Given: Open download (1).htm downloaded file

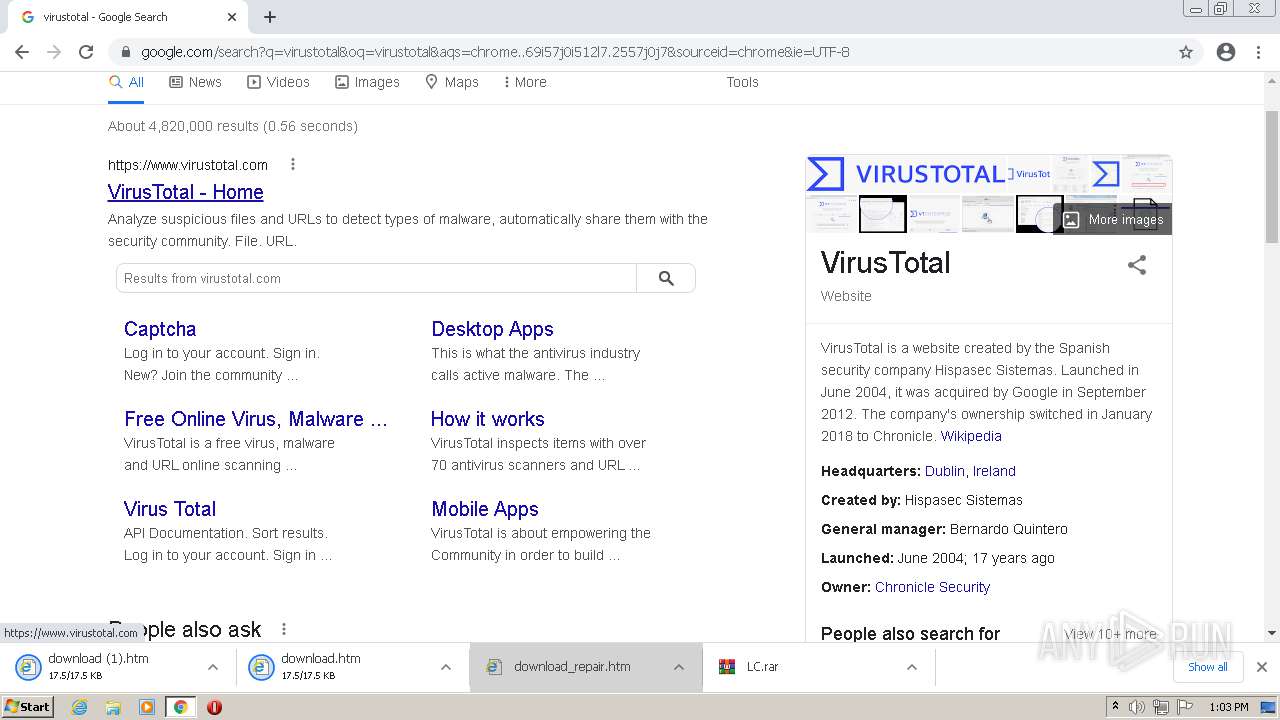Looking at the screenshot, I should click(x=98, y=666).
